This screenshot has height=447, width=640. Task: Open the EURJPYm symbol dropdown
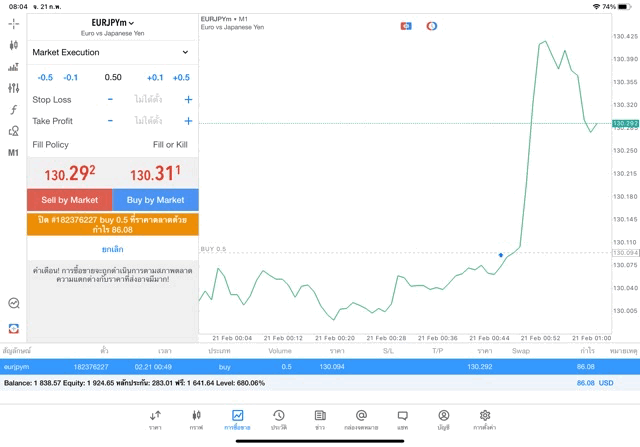(x=113, y=23)
